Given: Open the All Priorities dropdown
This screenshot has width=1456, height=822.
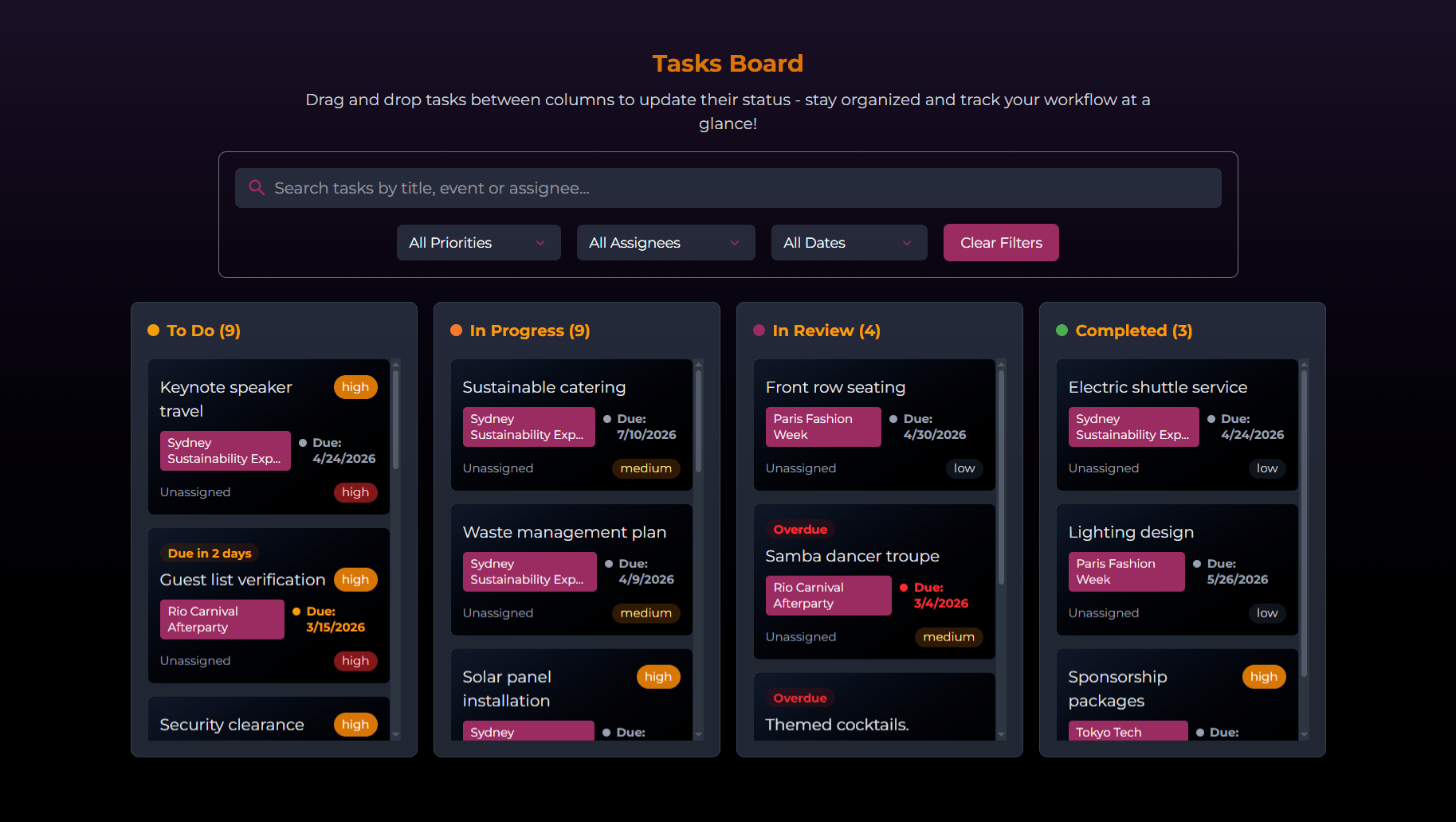Looking at the screenshot, I should click(478, 242).
